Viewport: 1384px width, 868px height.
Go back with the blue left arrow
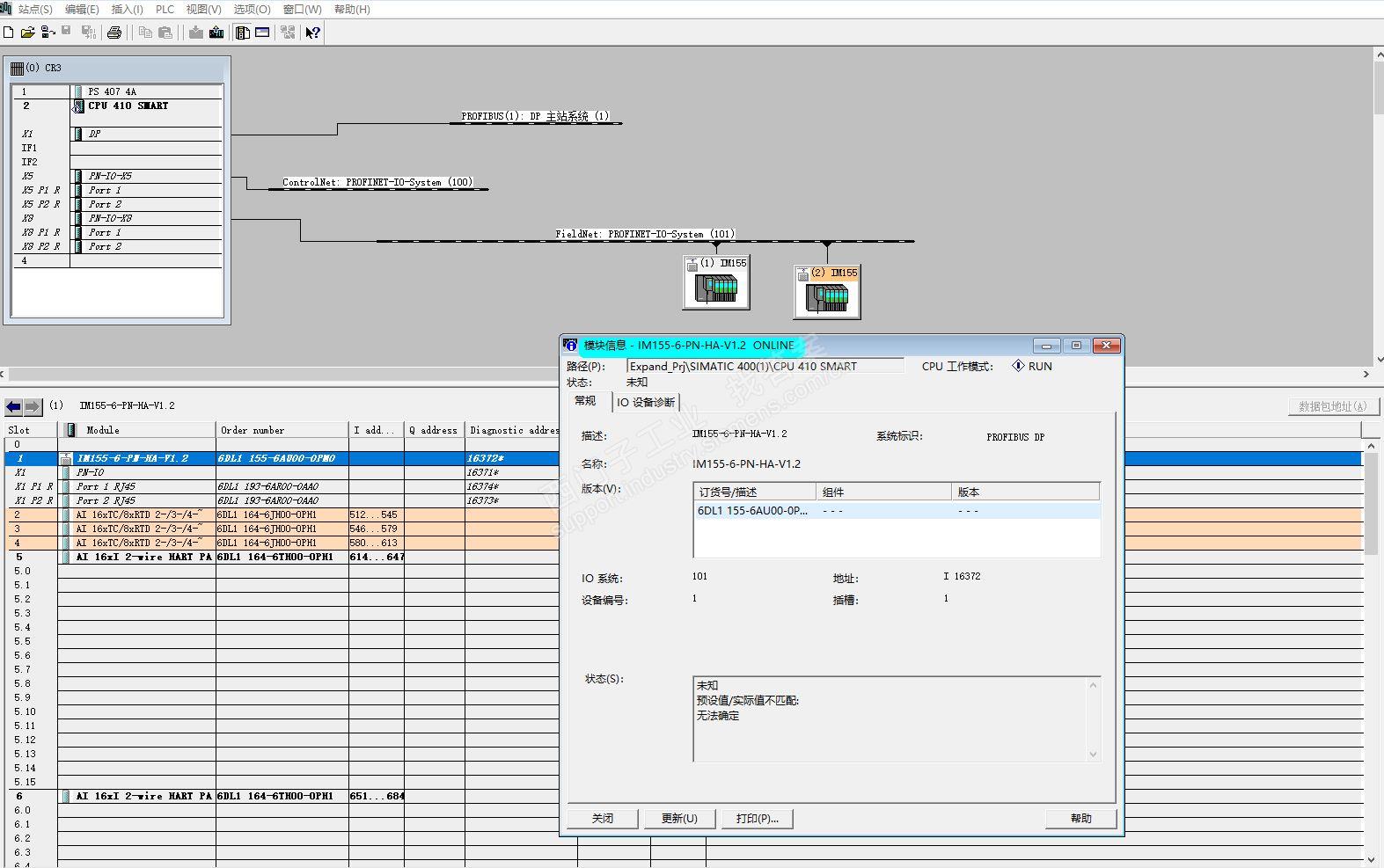coord(13,406)
